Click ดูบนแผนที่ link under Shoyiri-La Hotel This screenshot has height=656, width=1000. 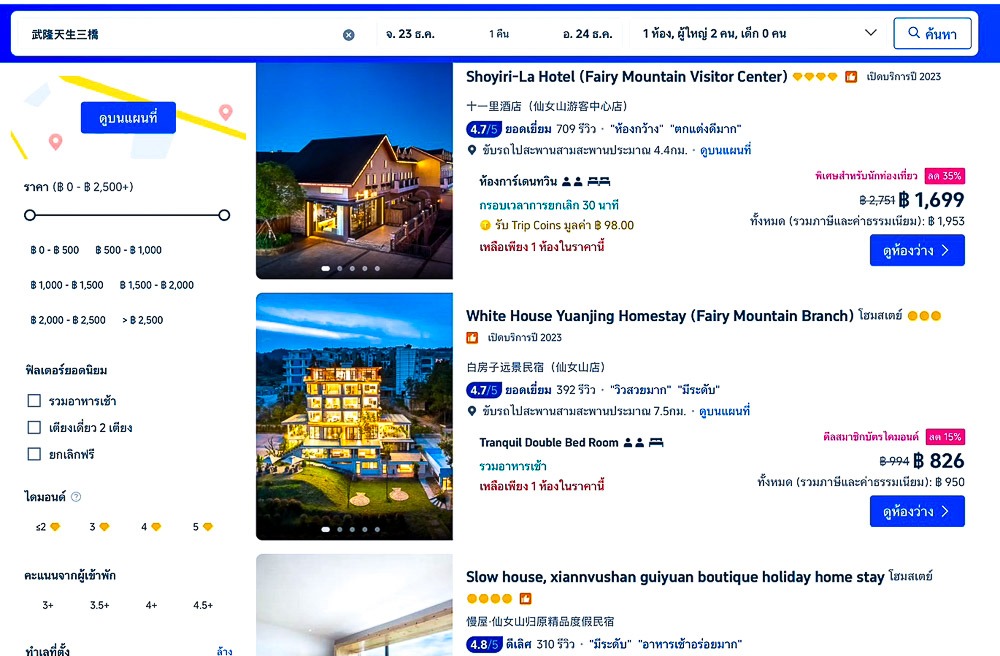point(724,150)
